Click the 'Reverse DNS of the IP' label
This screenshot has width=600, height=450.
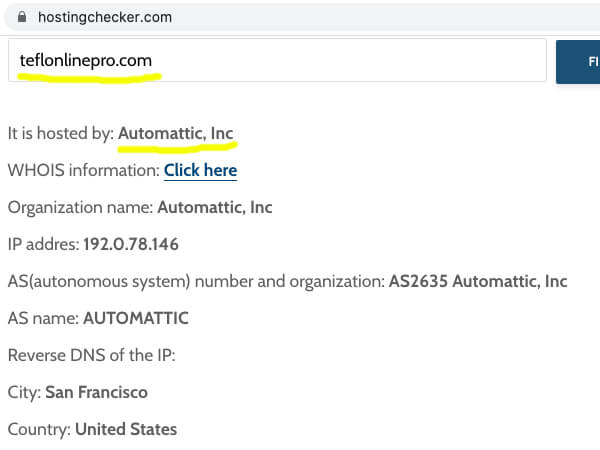pos(91,355)
